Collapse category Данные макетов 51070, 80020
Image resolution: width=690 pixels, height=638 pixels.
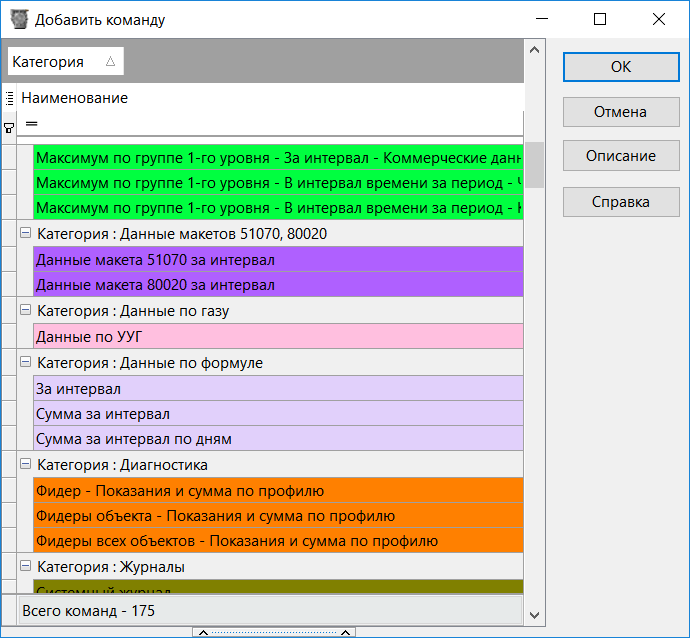point(26,233)
